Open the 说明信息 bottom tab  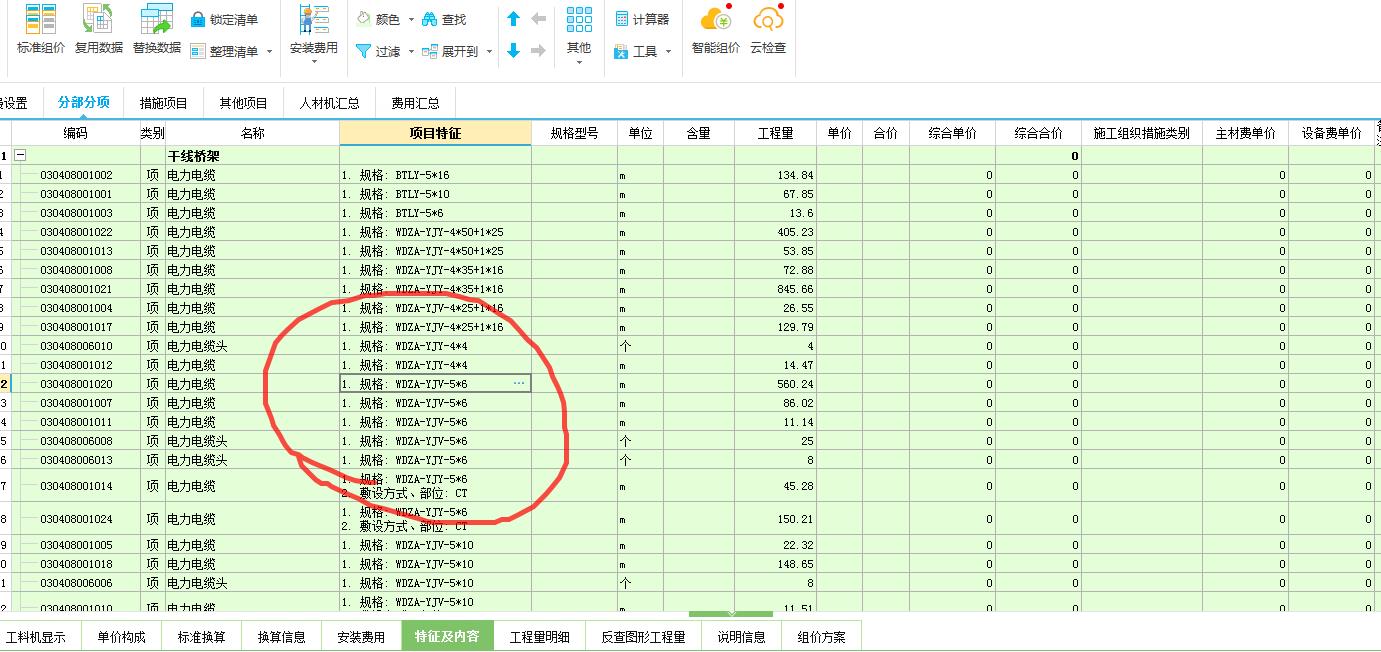pyautogui.click(x=741, y=637)
